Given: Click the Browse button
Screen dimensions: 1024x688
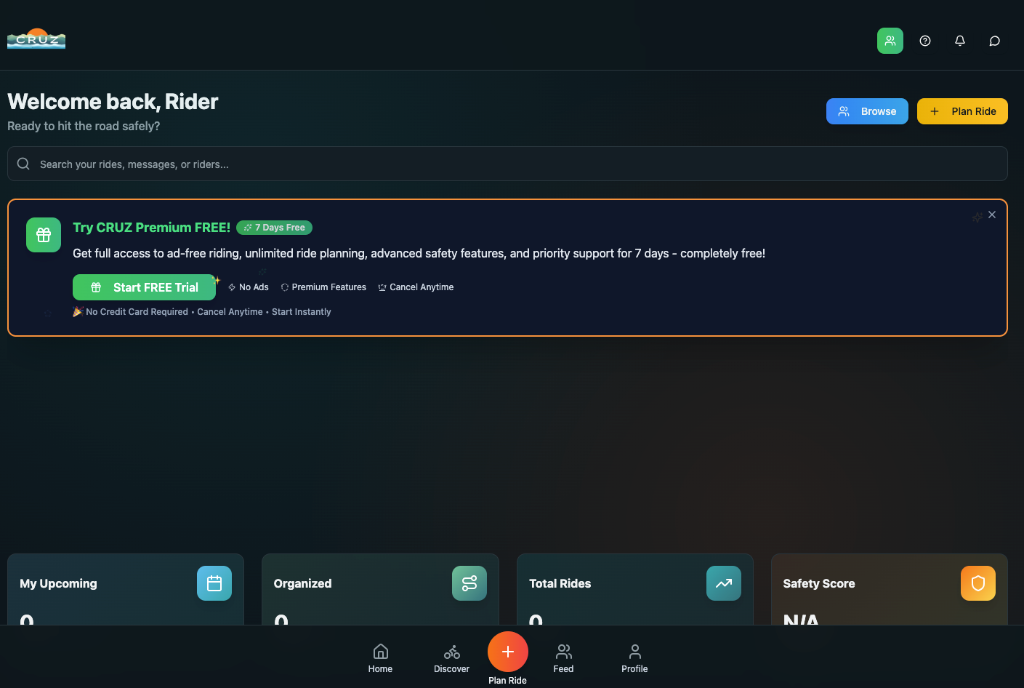Looking at the screenshot, I should click(x=867, y=111).
